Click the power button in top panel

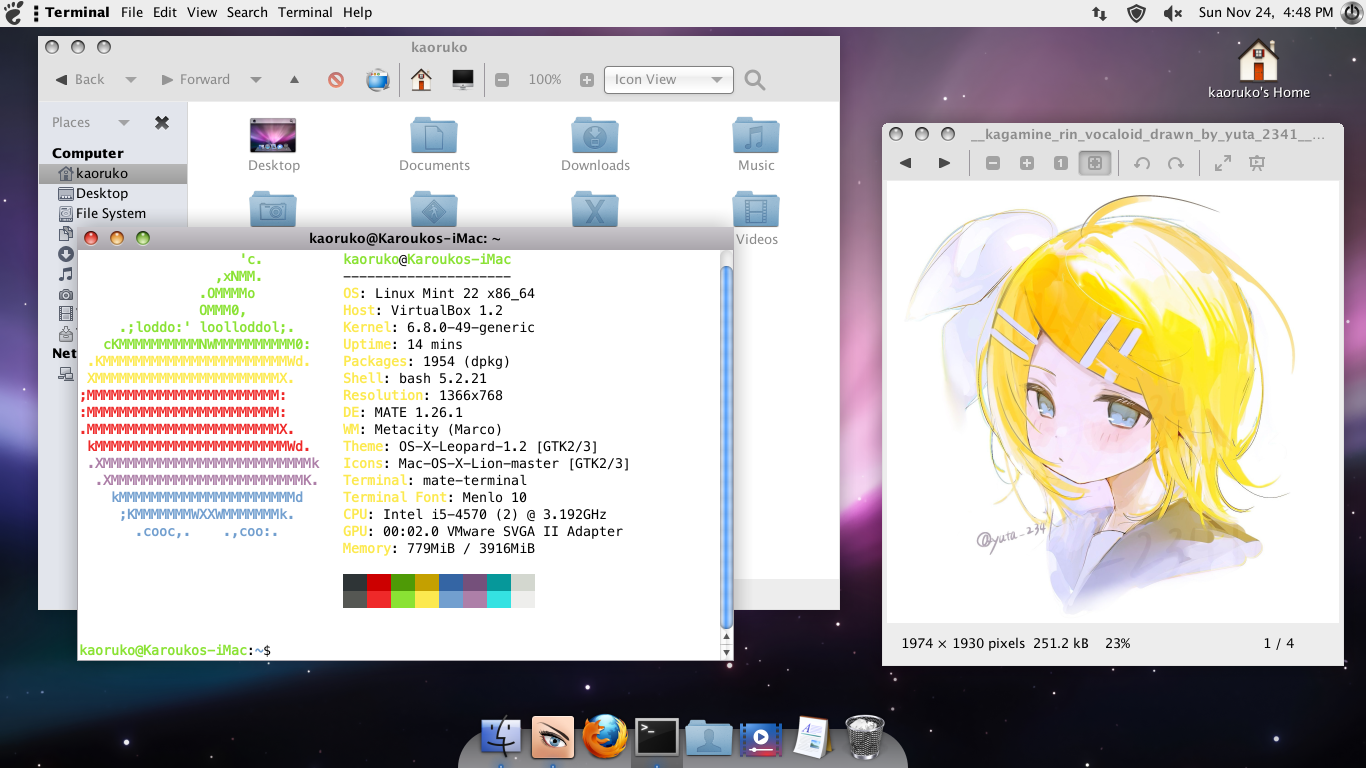pos(1351,12)
